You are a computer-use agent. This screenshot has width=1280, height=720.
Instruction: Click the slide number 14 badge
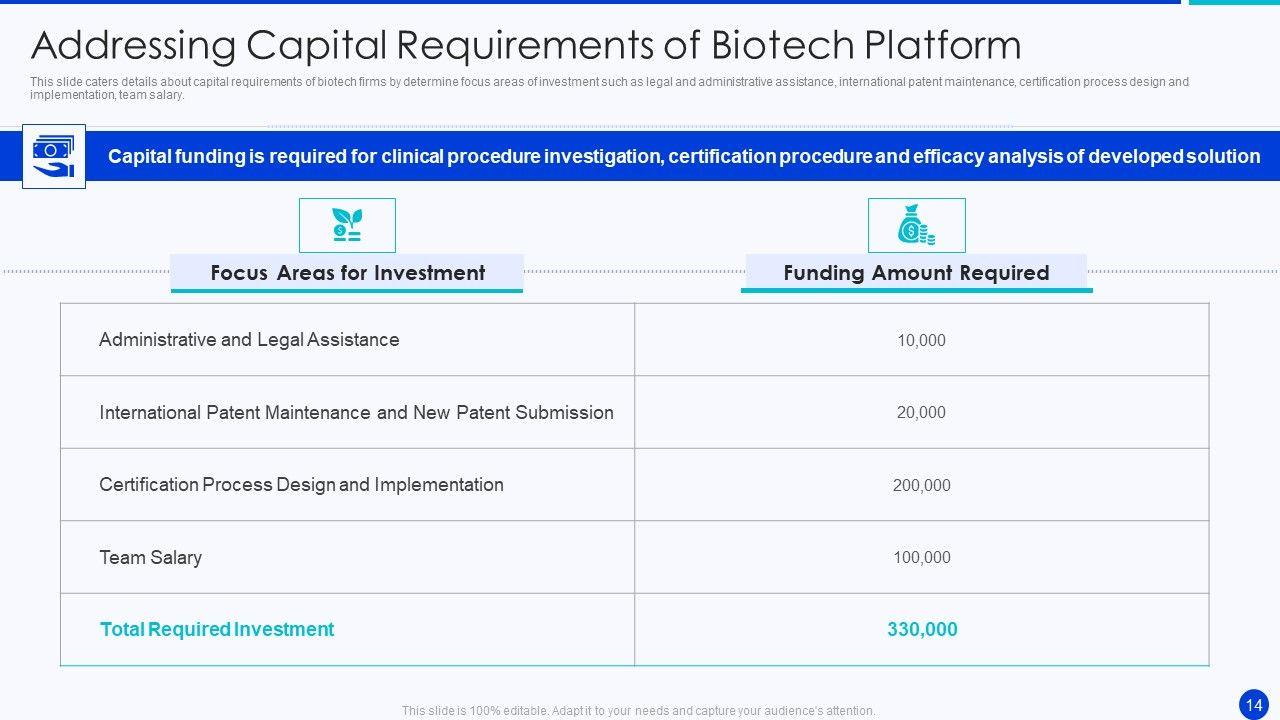1254,704
